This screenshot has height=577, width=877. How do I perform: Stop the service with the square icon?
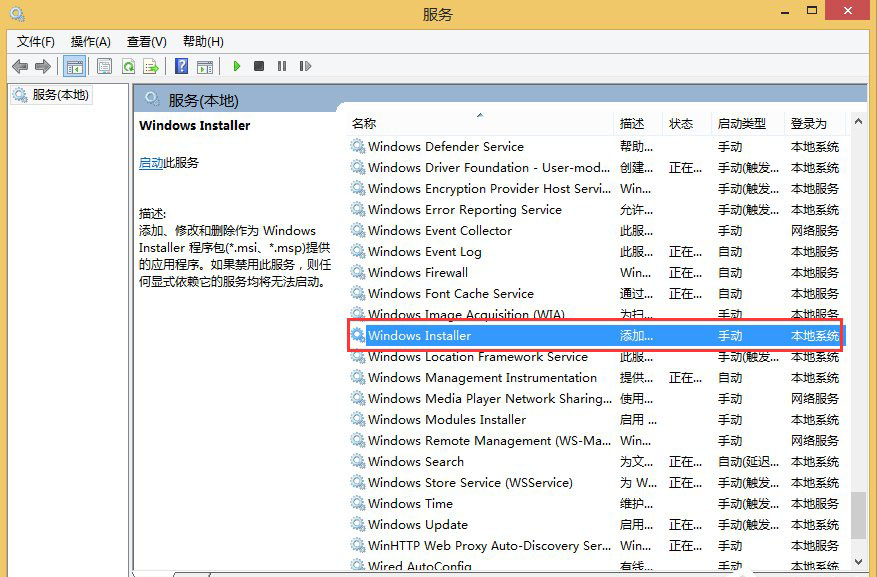click(x=258, y=67)
